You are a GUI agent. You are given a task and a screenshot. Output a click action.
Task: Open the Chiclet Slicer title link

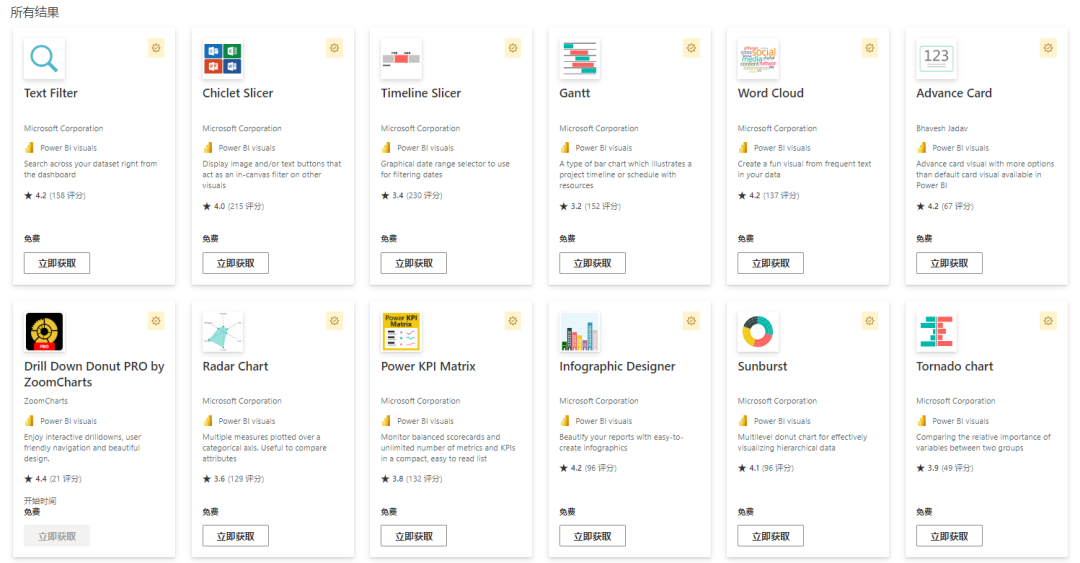(x=238, y=93)
